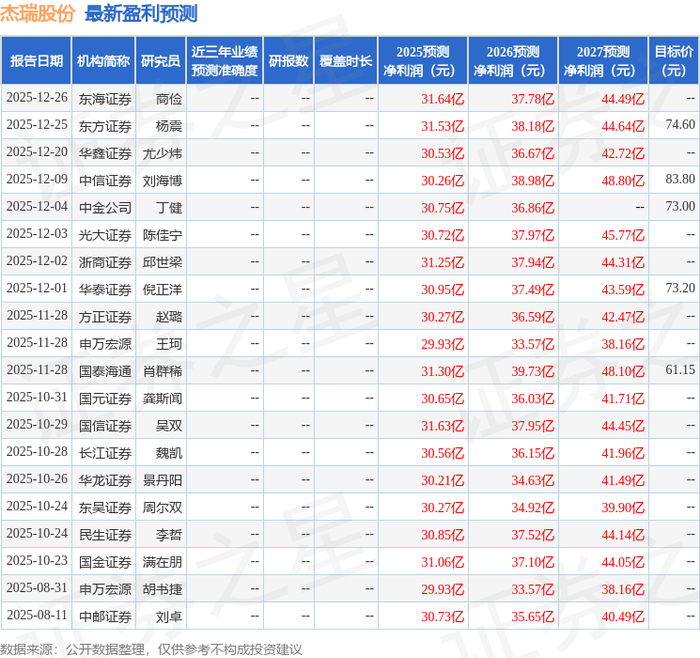Image resolution: width=700 pixels, height=658 pixels.
Task: Select the 中金公司 institution cell
Action: pos(105,208)
